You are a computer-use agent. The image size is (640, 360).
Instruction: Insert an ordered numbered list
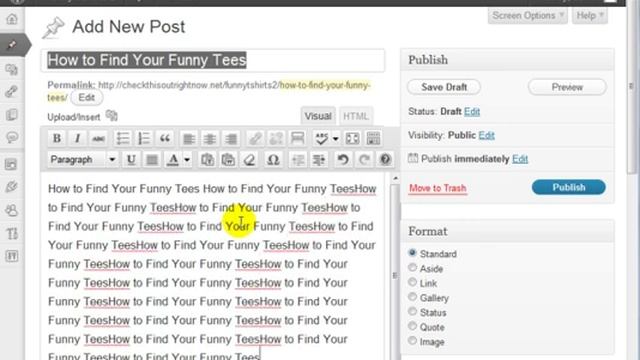[144, 139]
